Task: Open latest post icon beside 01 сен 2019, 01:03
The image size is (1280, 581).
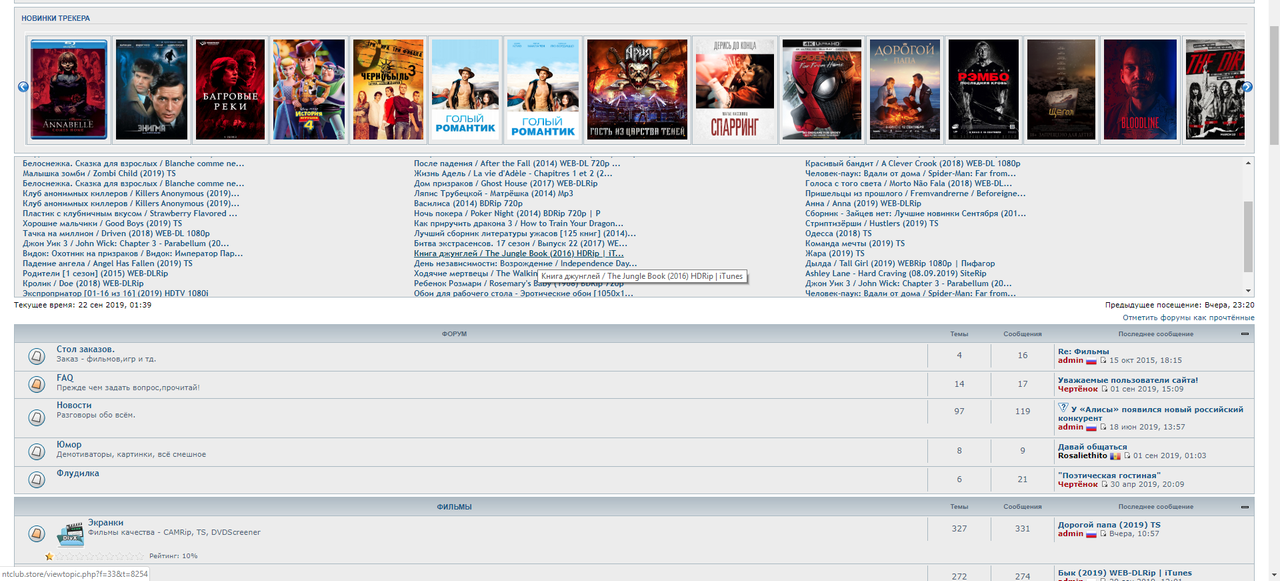Action: (1127, 456)
